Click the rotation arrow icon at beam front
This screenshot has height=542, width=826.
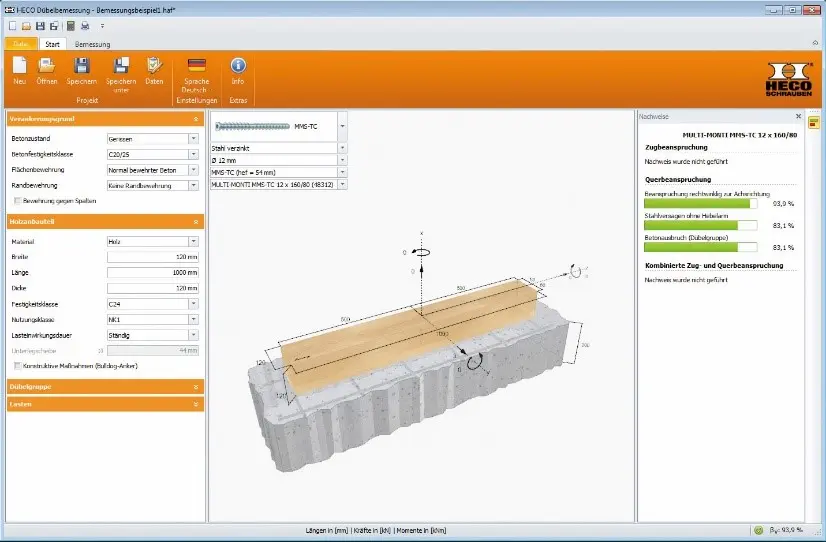[x=475, y=361]
